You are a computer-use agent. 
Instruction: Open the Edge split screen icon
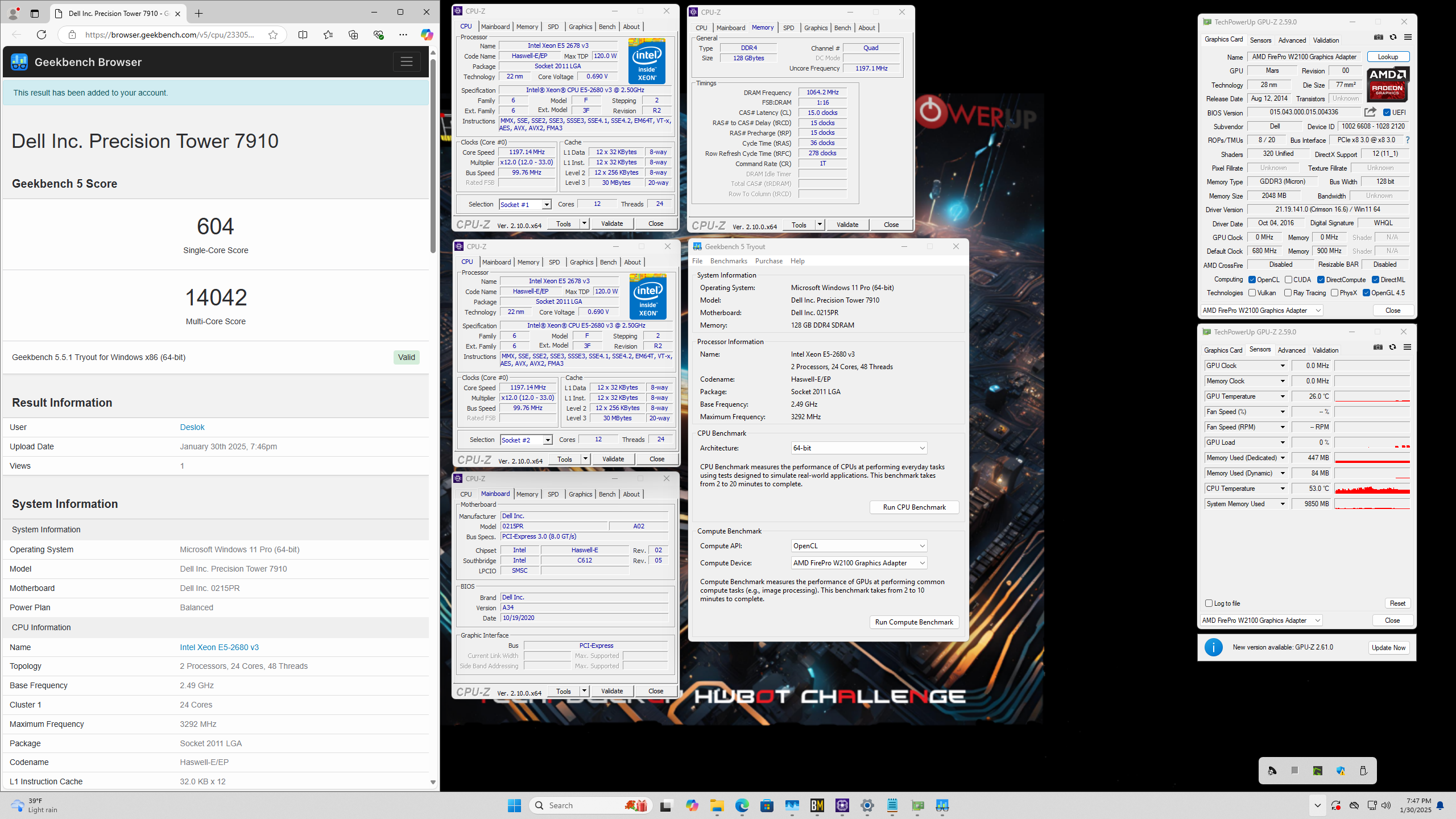(303, 35)
